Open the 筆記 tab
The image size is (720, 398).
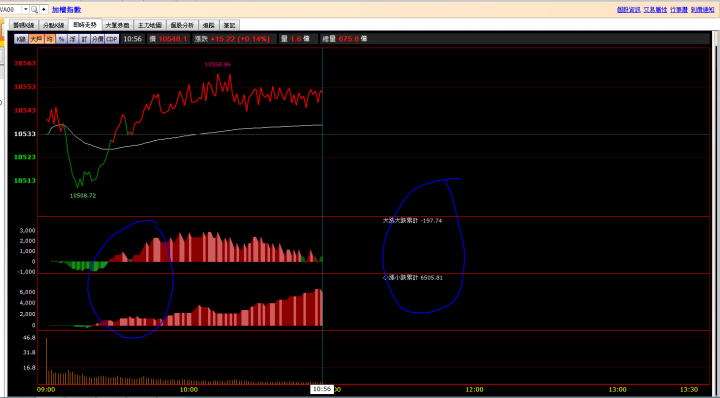tap(229, 25)
